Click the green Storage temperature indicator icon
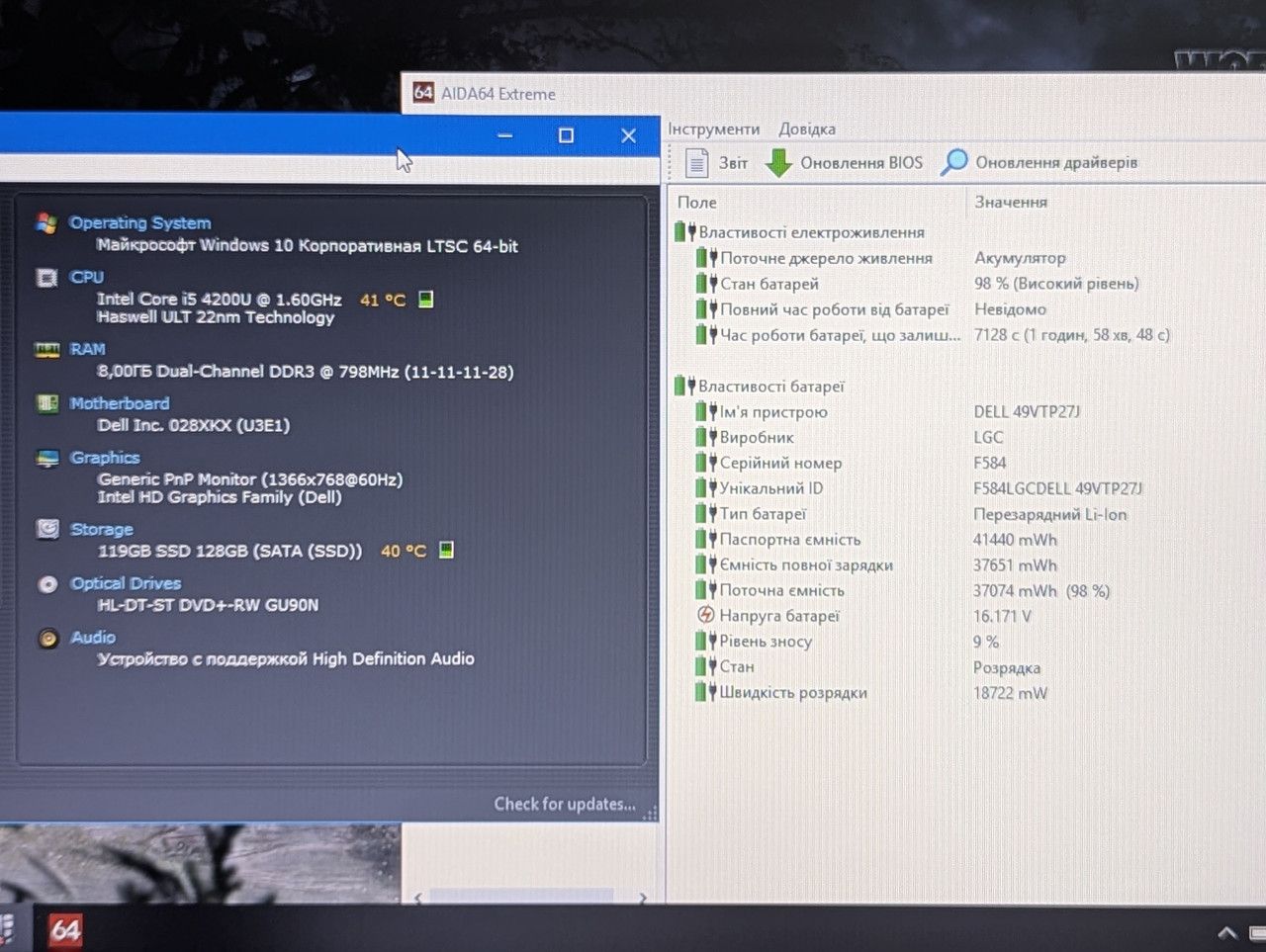Screen dimensions: 1266x952 (x=446, y=550)
